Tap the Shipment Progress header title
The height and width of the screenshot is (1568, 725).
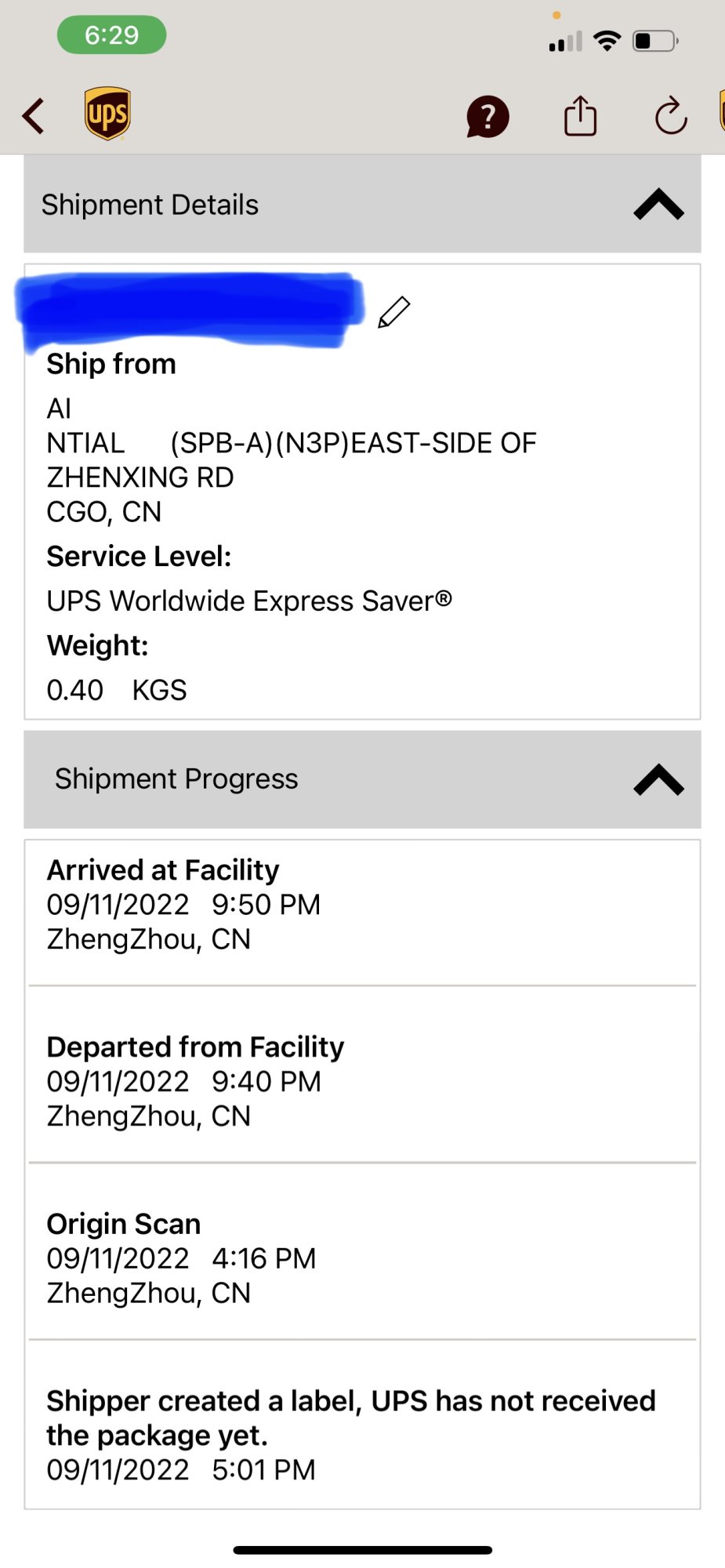point(176,779)
